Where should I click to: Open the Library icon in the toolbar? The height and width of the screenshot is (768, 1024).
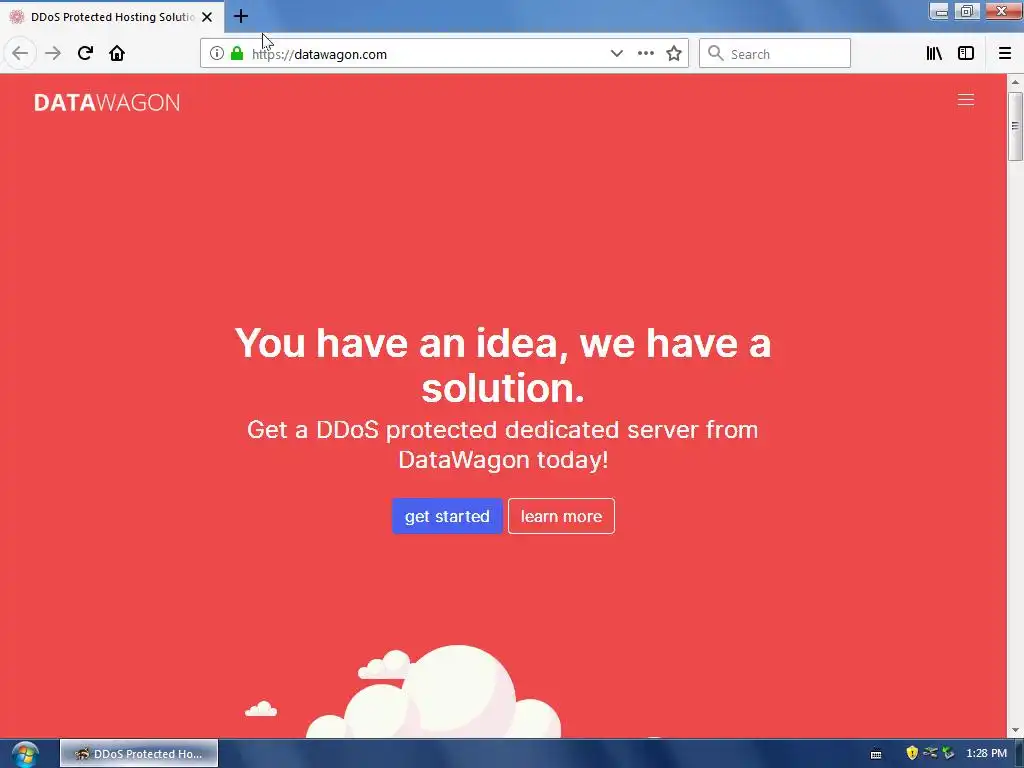935,54
